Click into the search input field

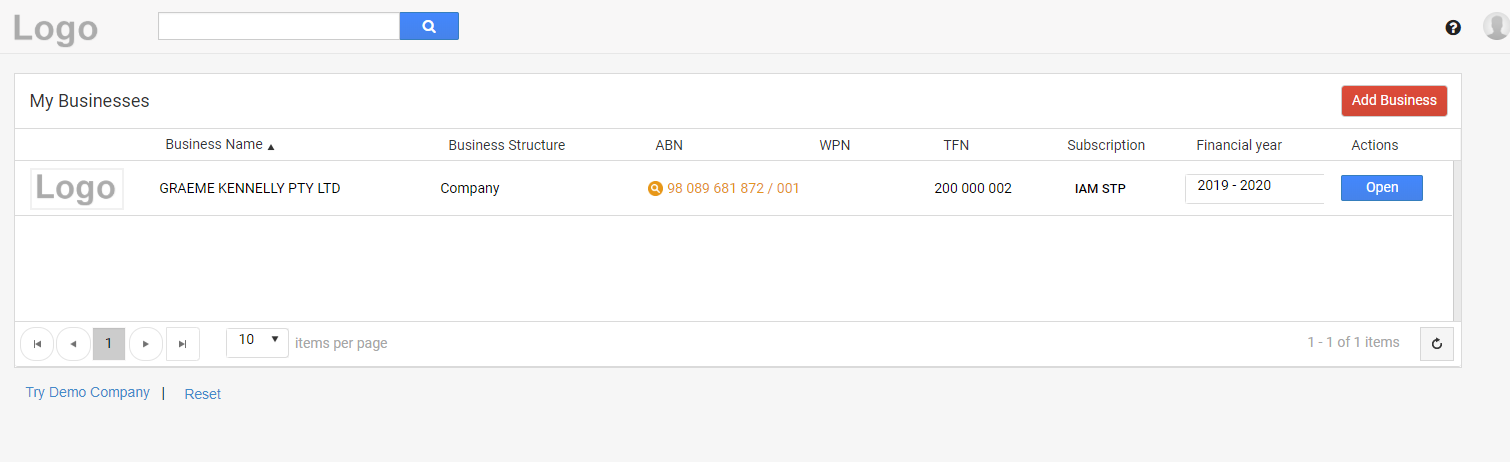pos(279,27)
